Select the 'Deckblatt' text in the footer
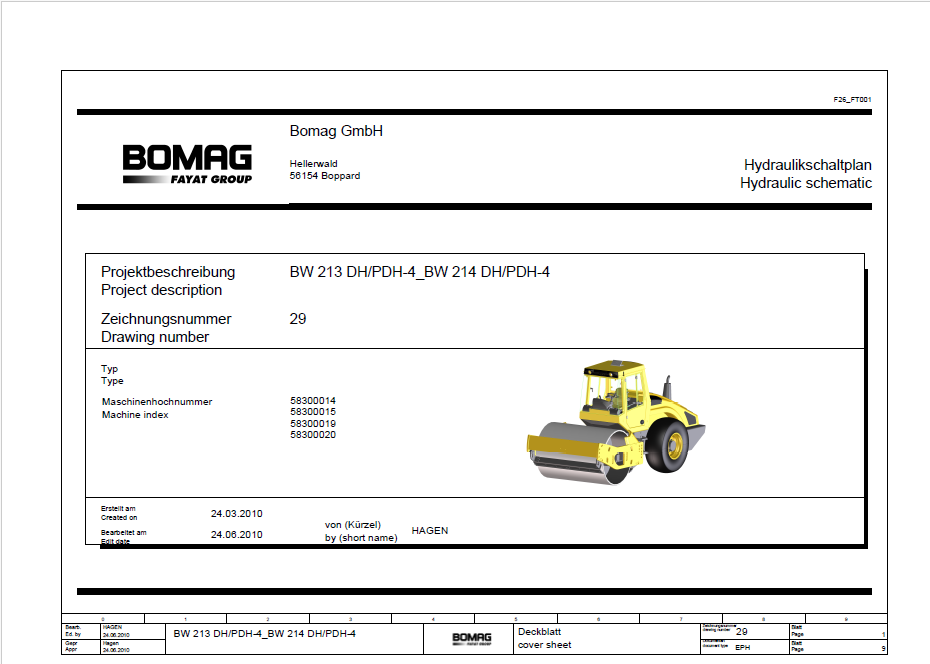This screenshot has width=930, height=664. pos(539,632)
